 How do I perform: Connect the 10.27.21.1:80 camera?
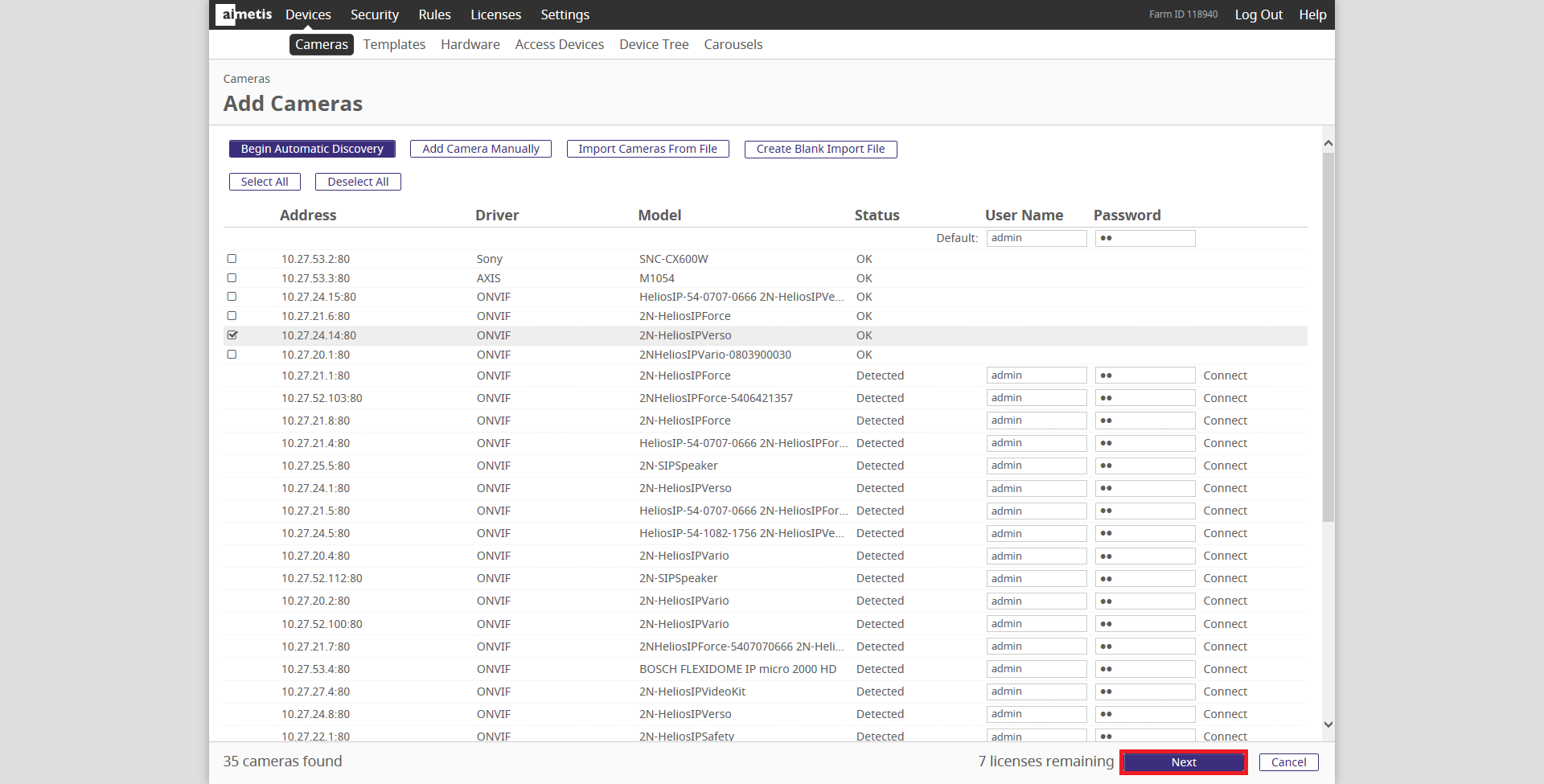click(x=1225, y=376)
